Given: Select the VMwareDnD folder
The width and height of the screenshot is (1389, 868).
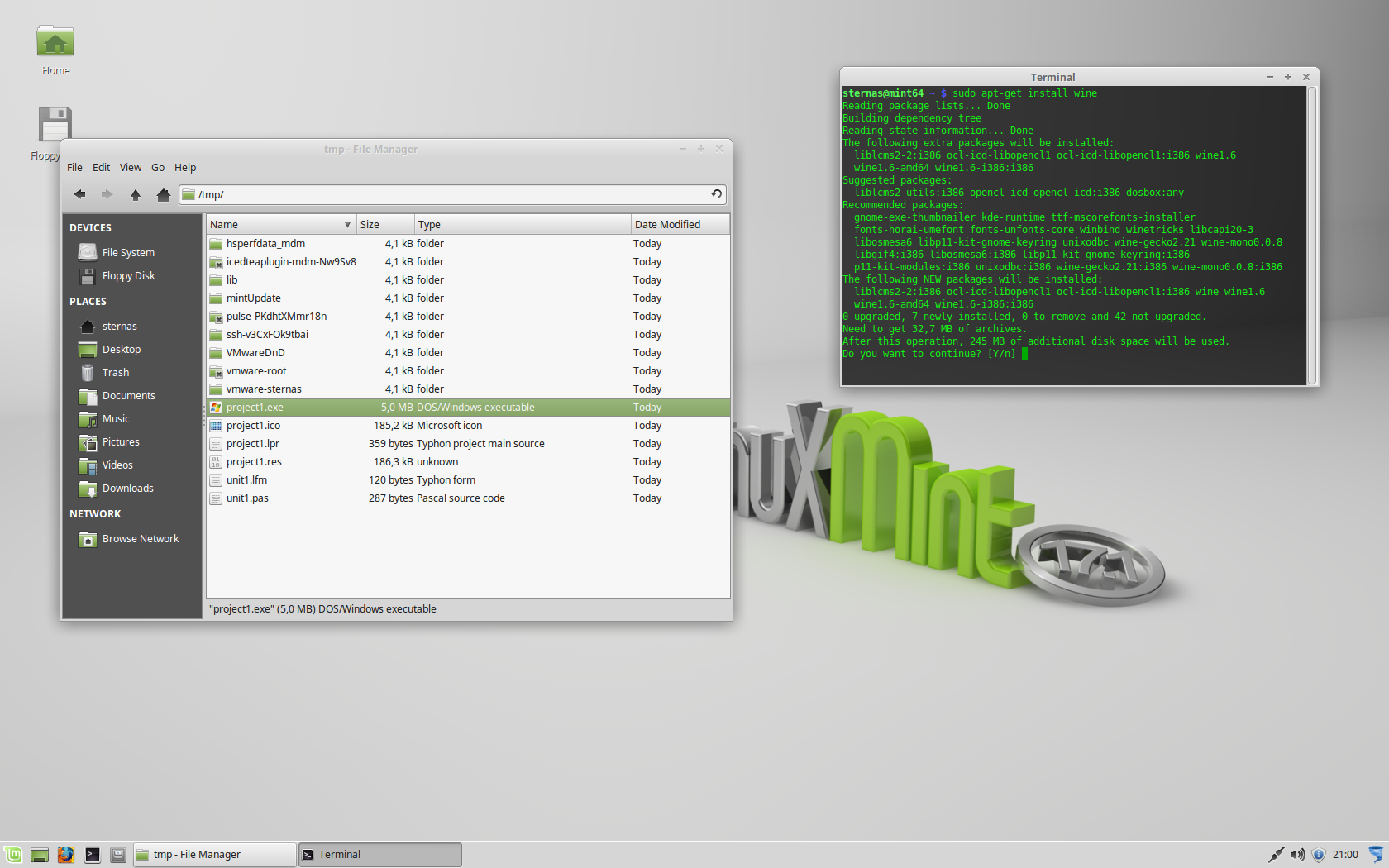Looking at the screenshot, I should [x=468, y=352].
